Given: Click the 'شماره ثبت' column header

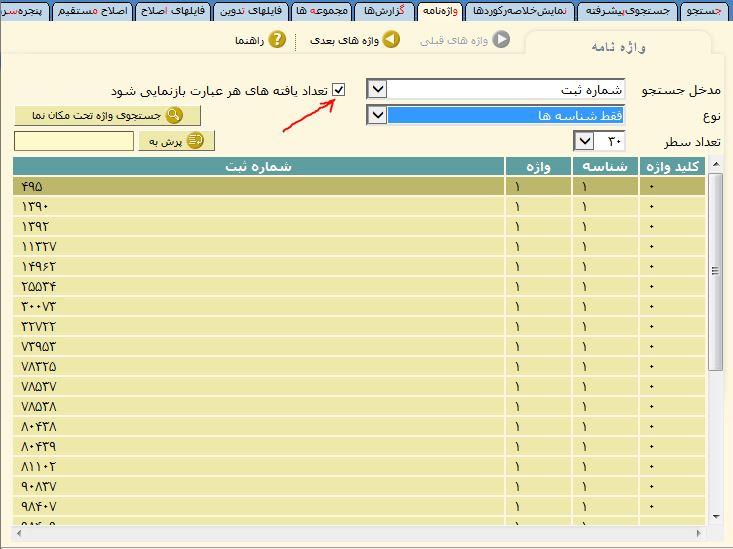Looking at the screenshot, I should tap(260, 166).
